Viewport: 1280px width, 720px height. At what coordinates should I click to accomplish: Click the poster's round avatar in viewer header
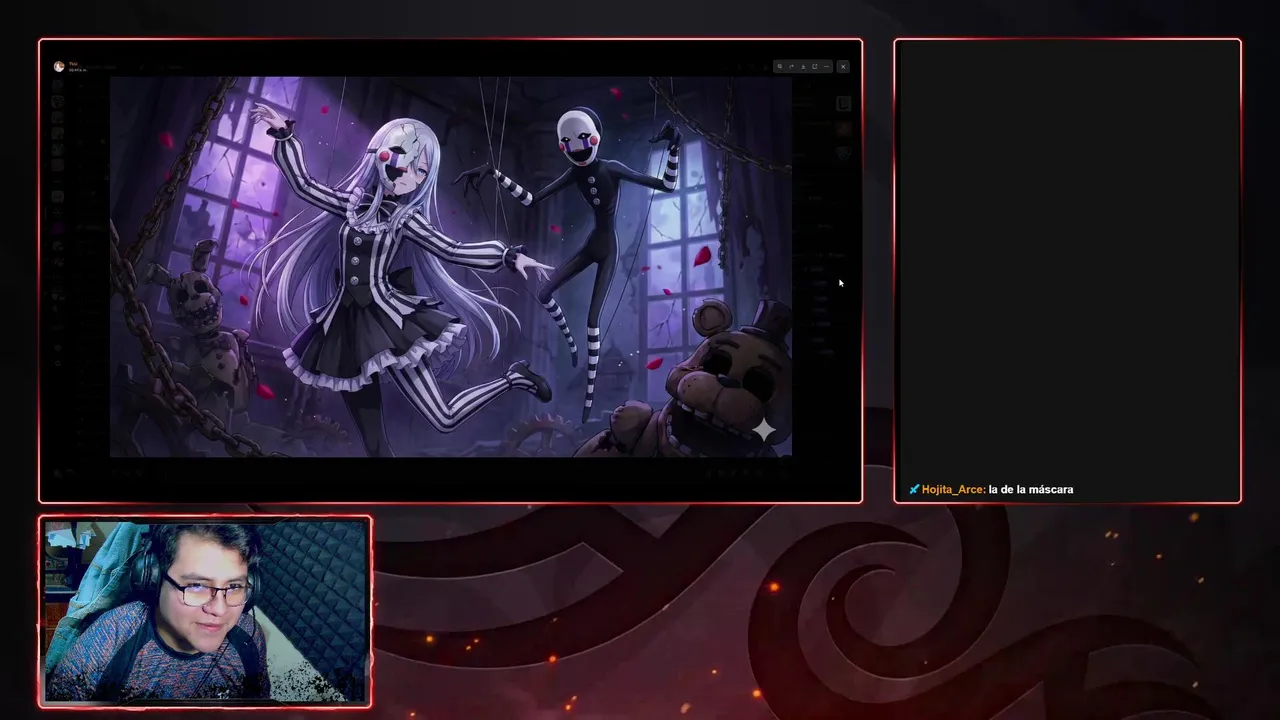point(59,66)
